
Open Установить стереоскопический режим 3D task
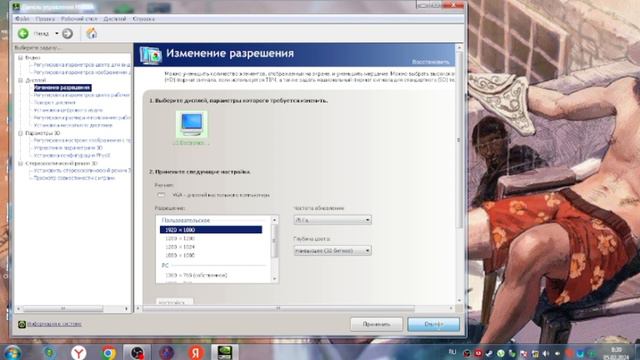82,171
